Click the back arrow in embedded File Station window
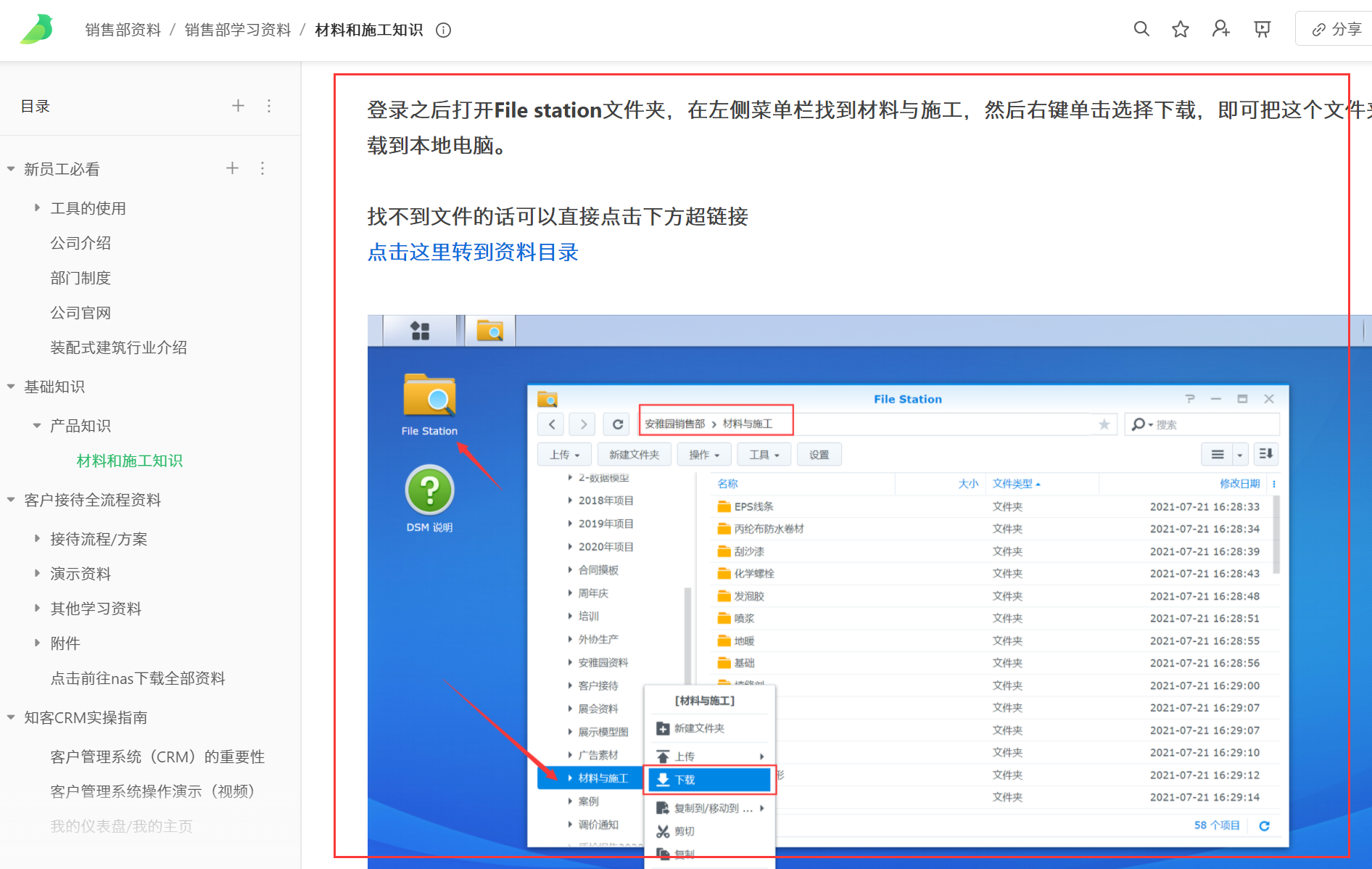The image size is (1372, 869). (552, 424)
